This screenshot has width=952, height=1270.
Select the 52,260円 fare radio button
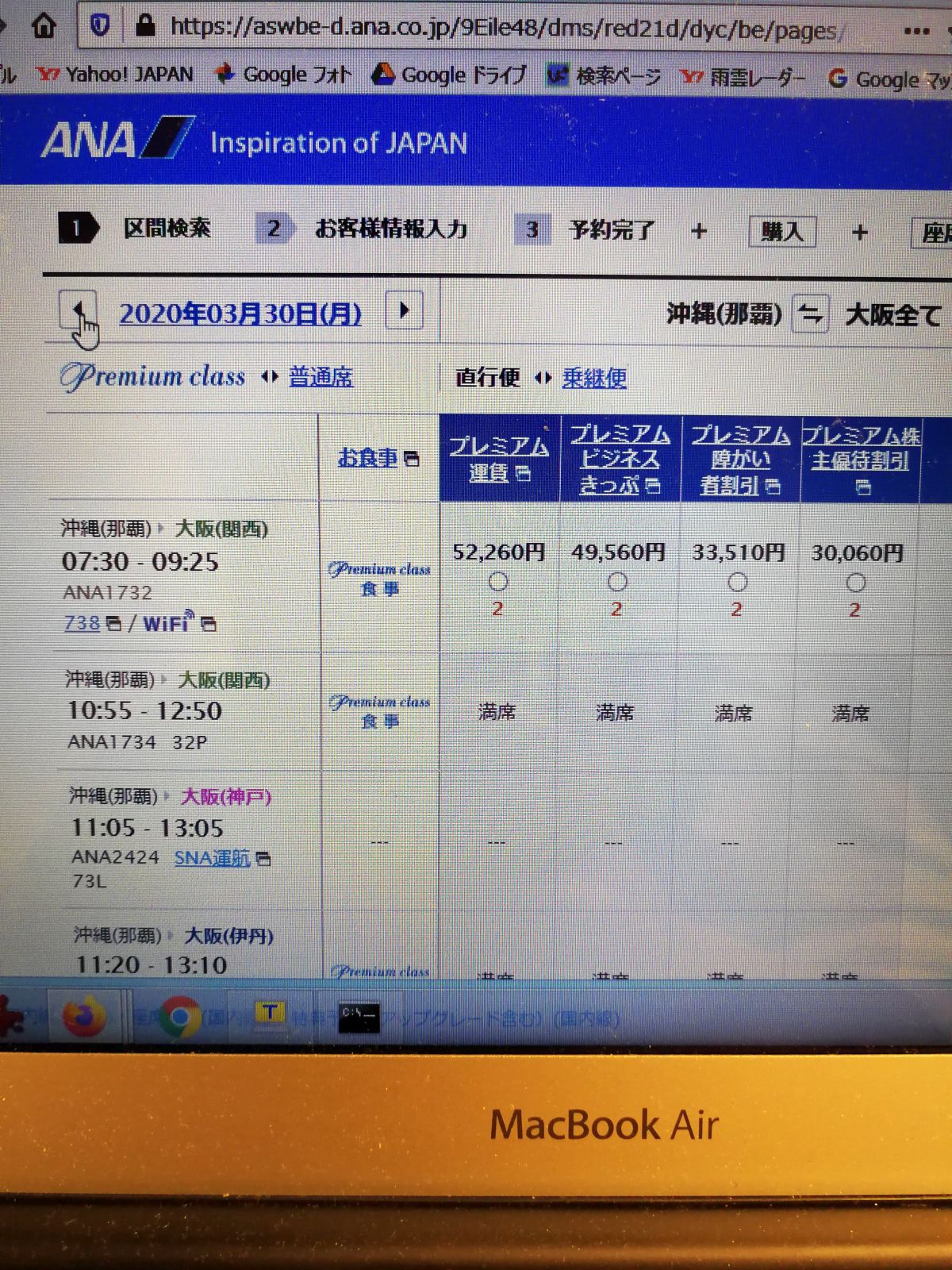click(498, 582)
